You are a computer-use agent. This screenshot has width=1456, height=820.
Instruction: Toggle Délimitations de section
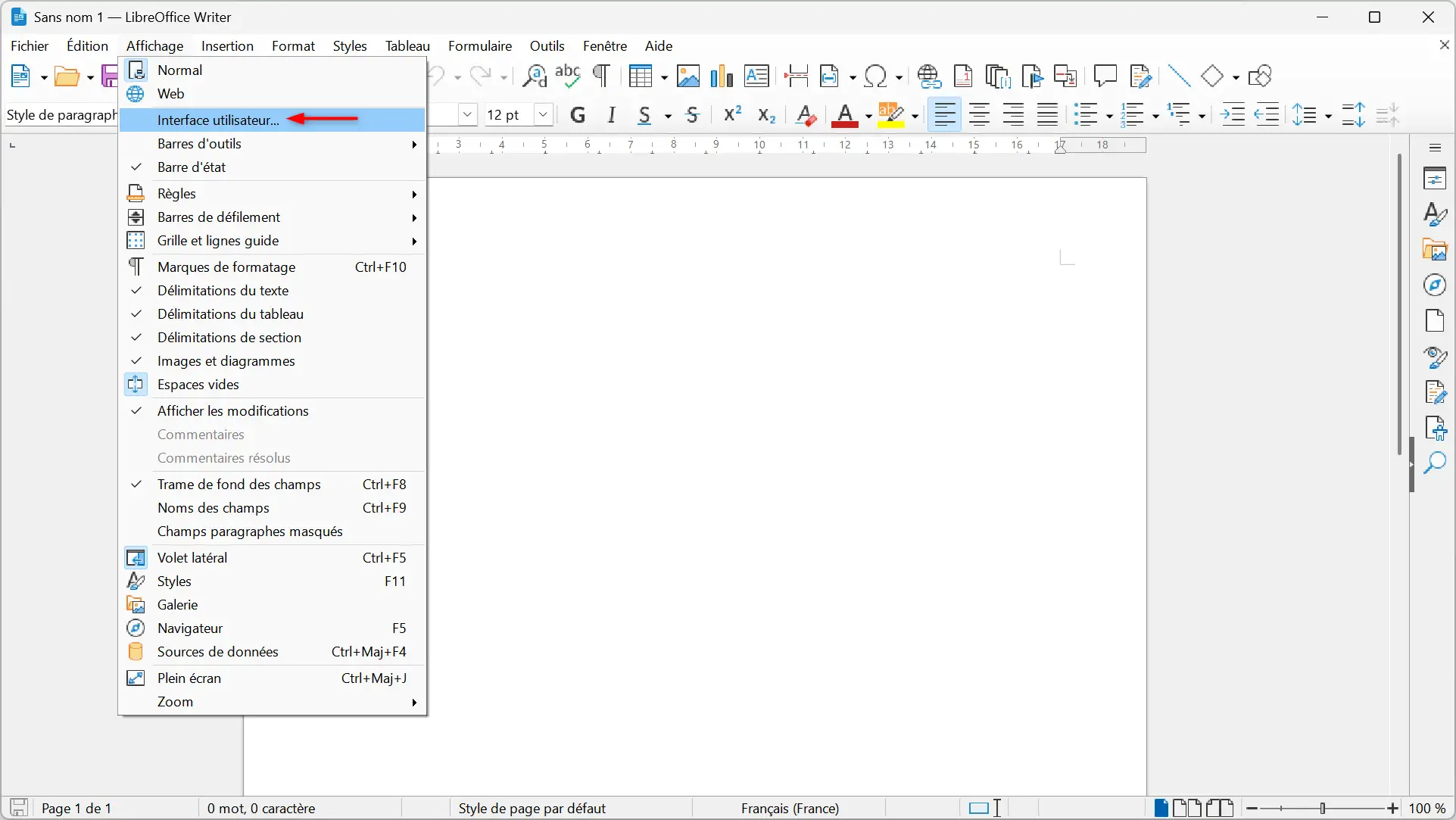click(x=273, y=338)
